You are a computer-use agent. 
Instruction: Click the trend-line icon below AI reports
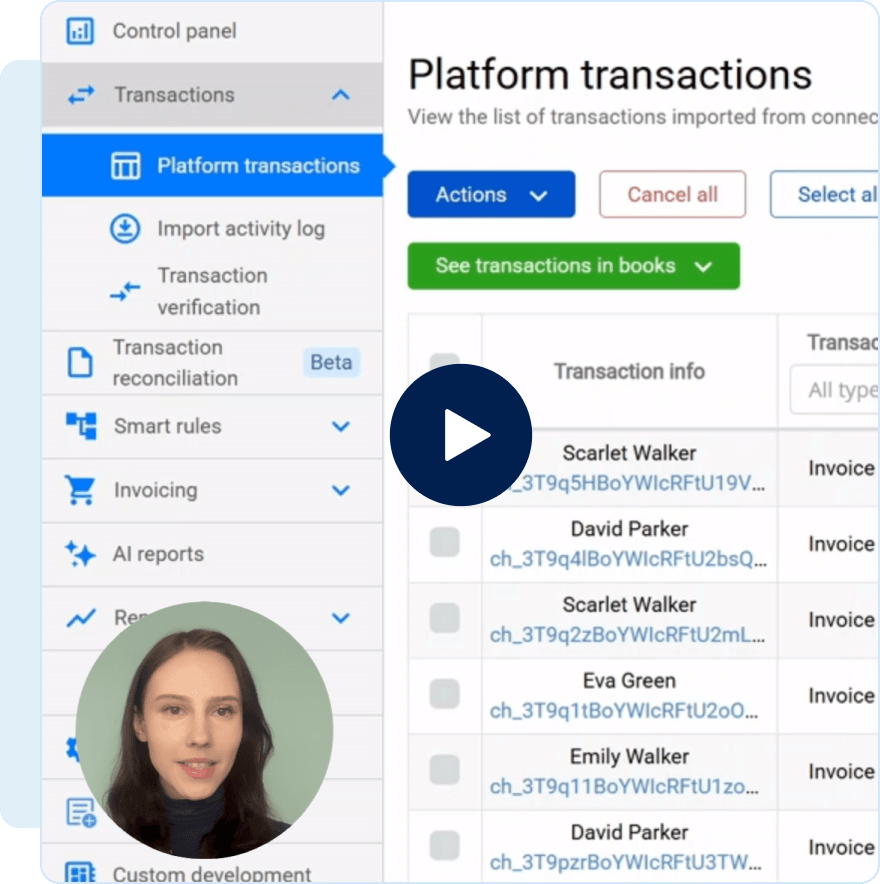click(81, 618)
